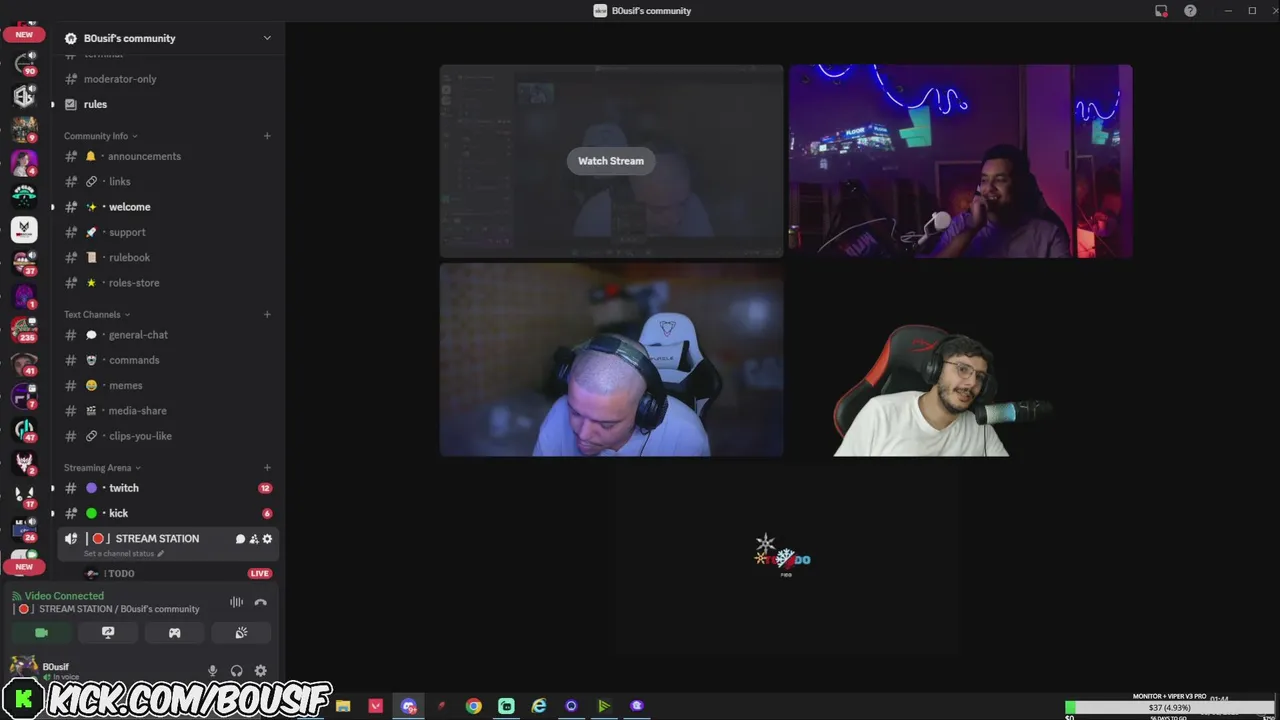Open the memes channel
The image size is (1280, 720).
168,385
